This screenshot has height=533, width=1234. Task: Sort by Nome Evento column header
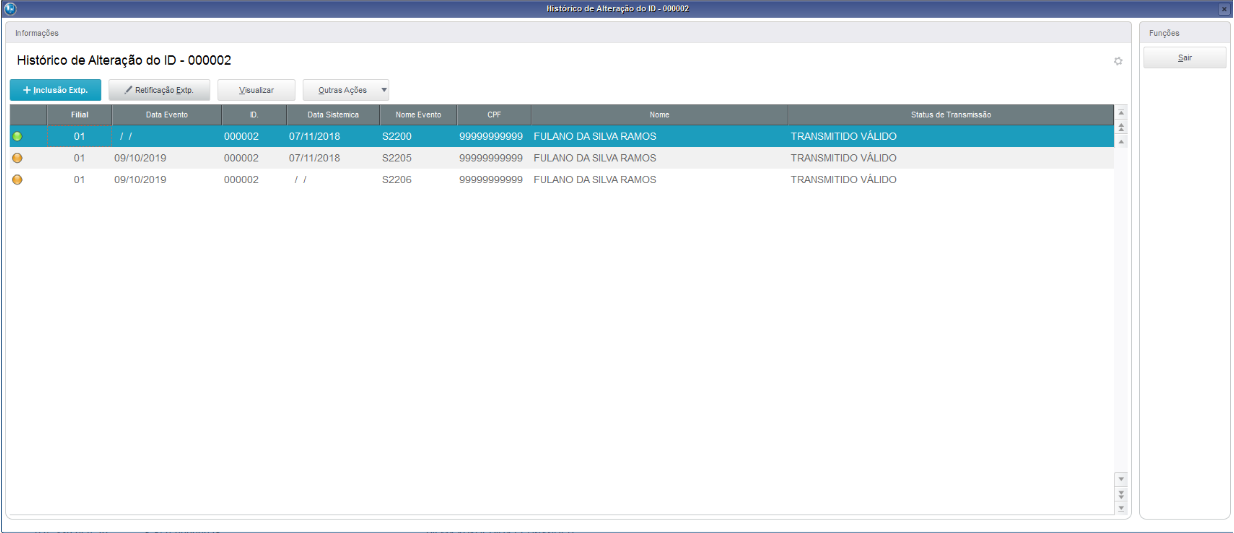click(418, 115)
